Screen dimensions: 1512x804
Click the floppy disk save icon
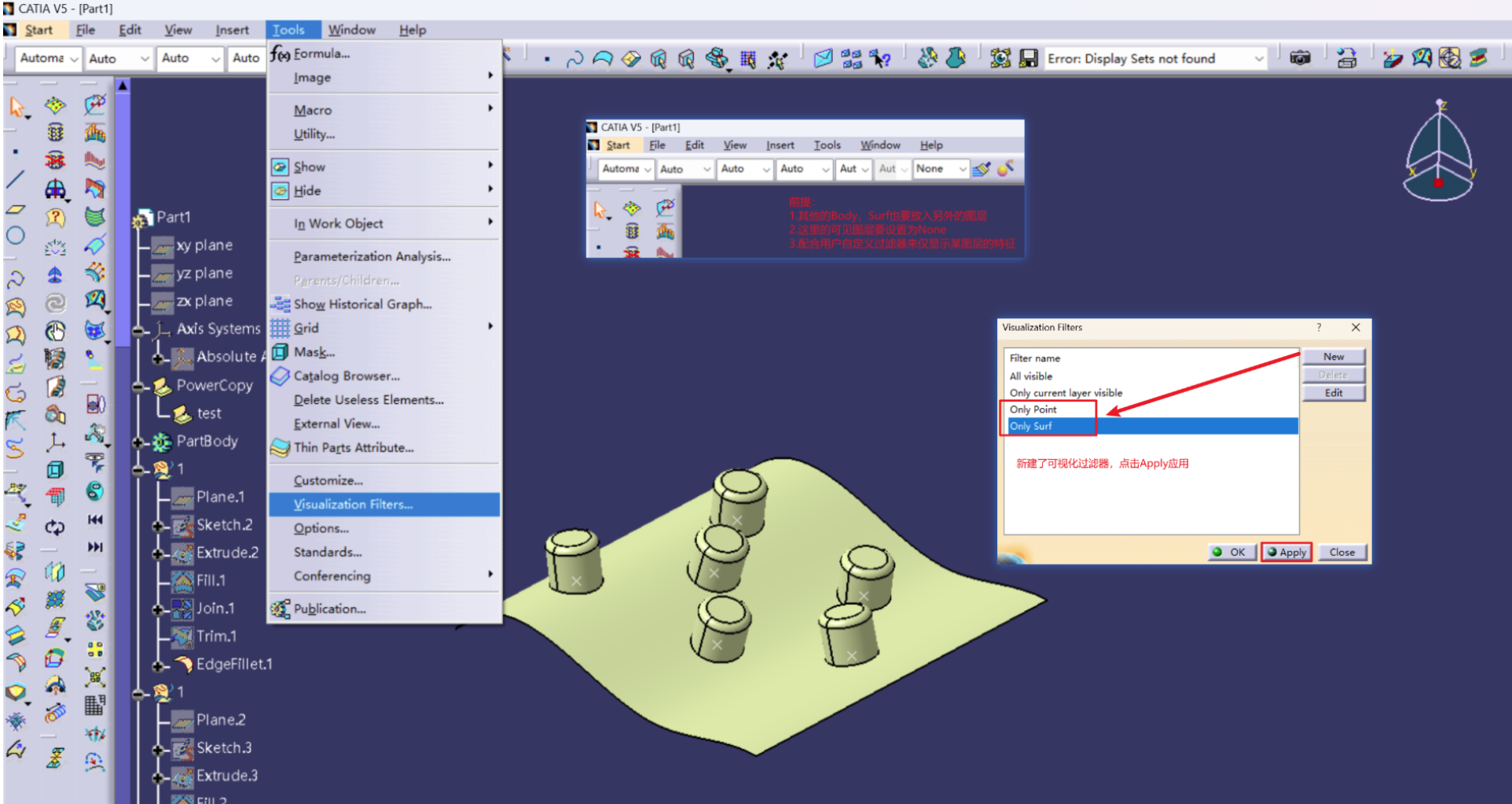(x=1028, y=58)
